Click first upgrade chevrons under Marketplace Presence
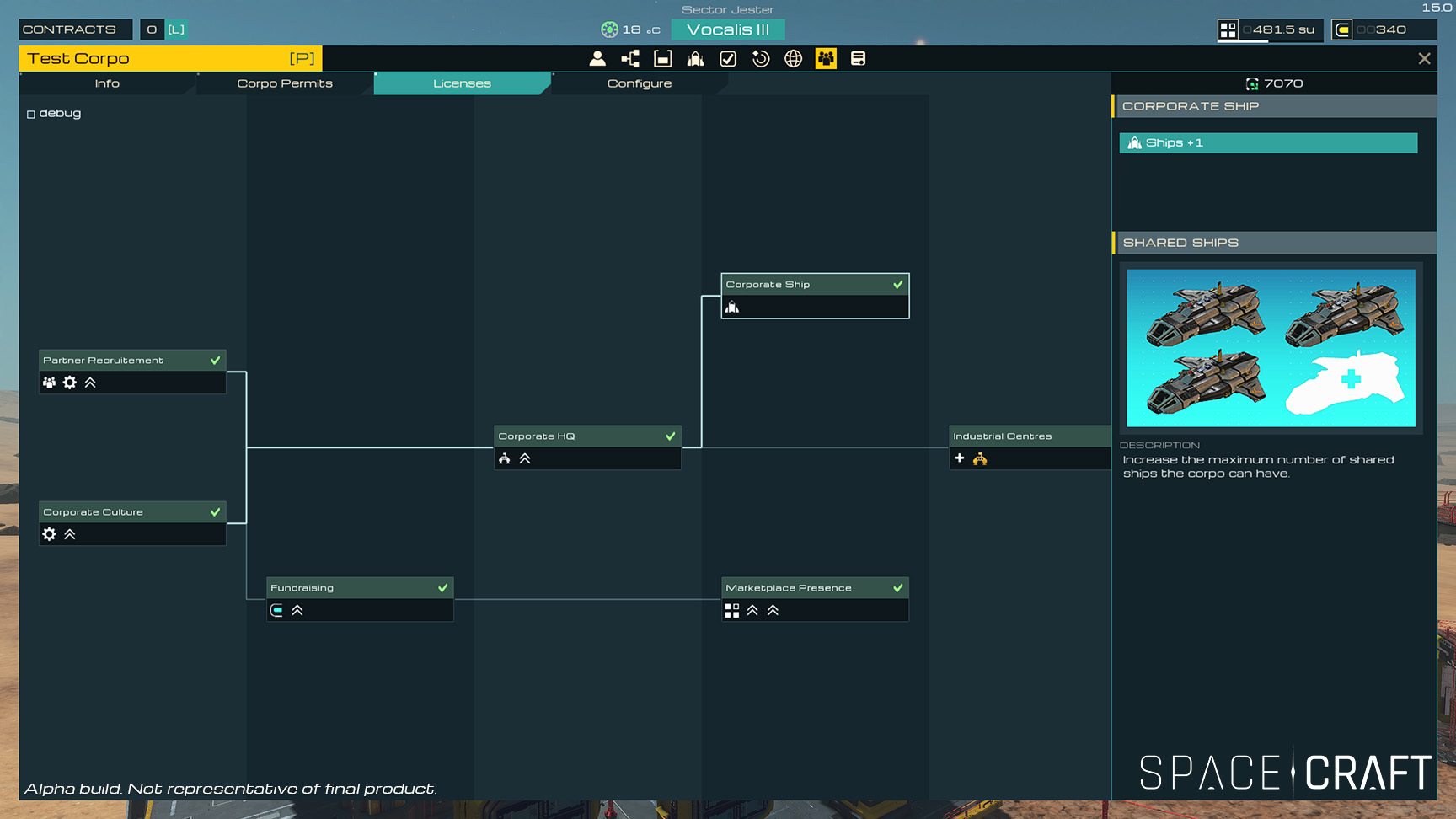The width and height of the screenshot is (1456, 819). tap(752, 610)
